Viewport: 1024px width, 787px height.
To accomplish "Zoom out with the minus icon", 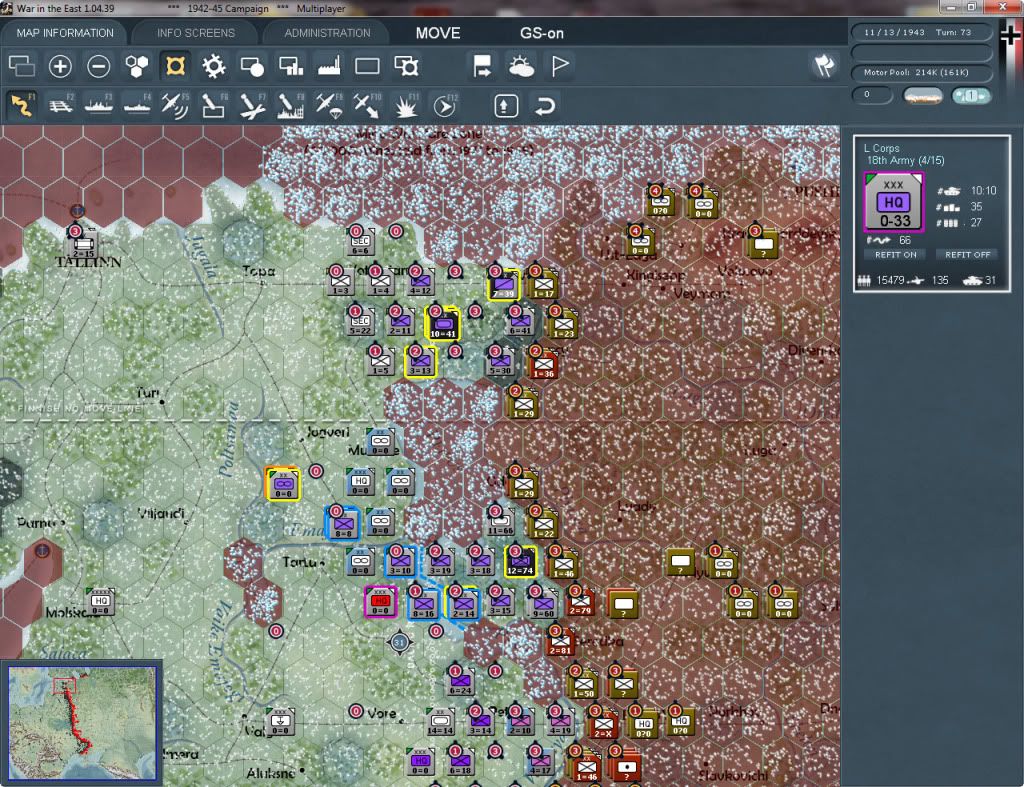I will [99, 66].
